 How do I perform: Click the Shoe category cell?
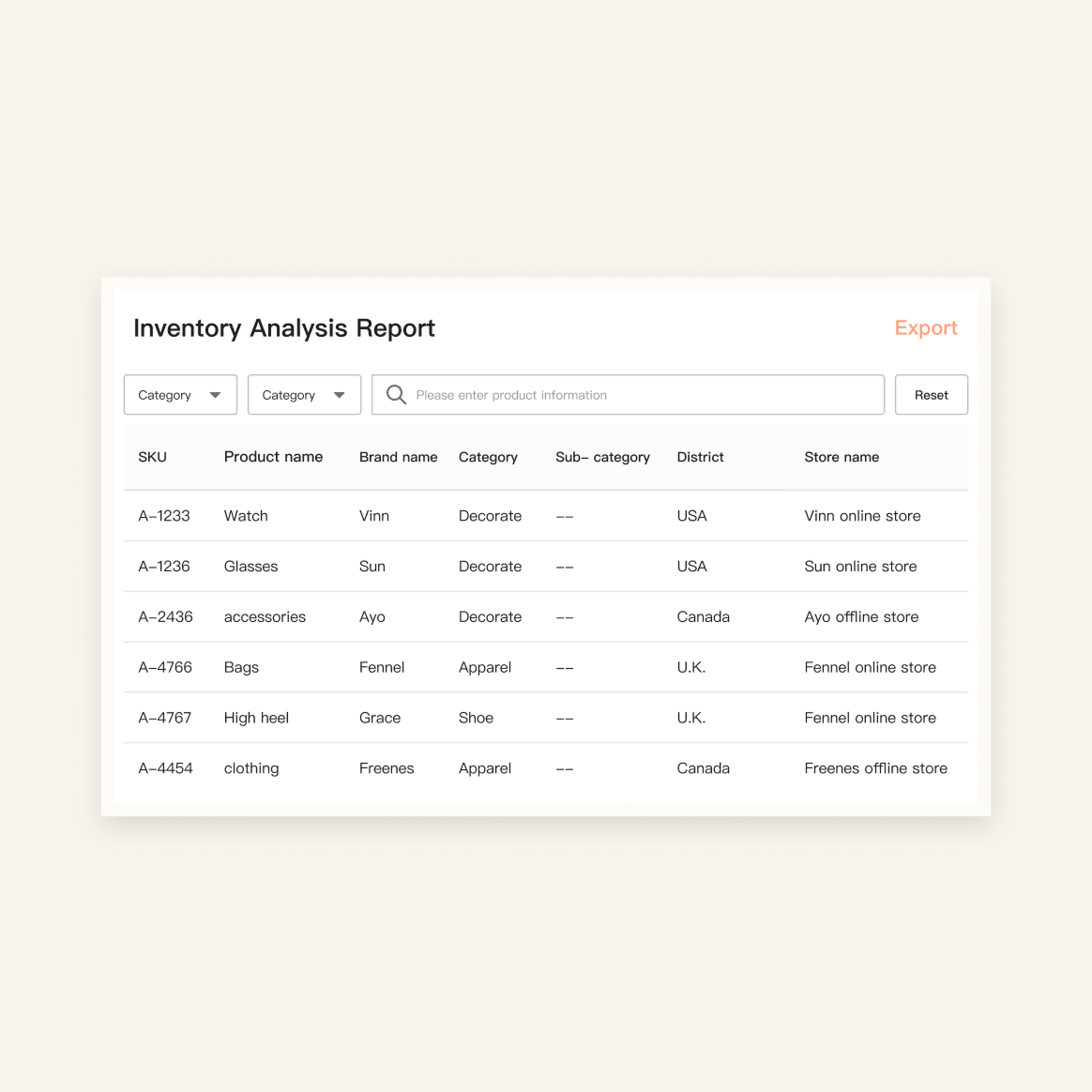(x=476, y=718)
